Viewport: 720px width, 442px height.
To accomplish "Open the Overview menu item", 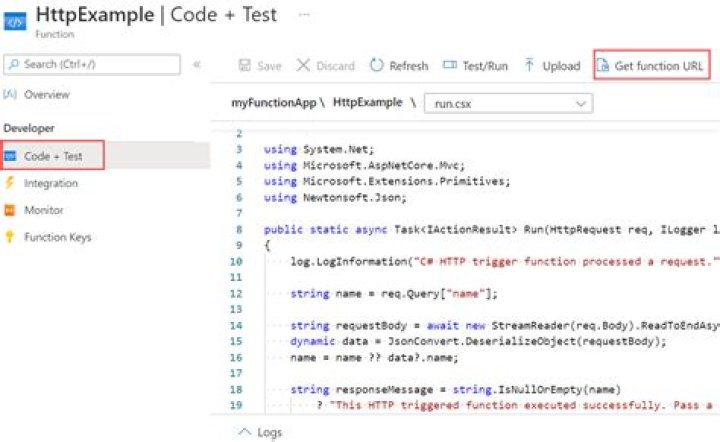I will coord(47,95).
